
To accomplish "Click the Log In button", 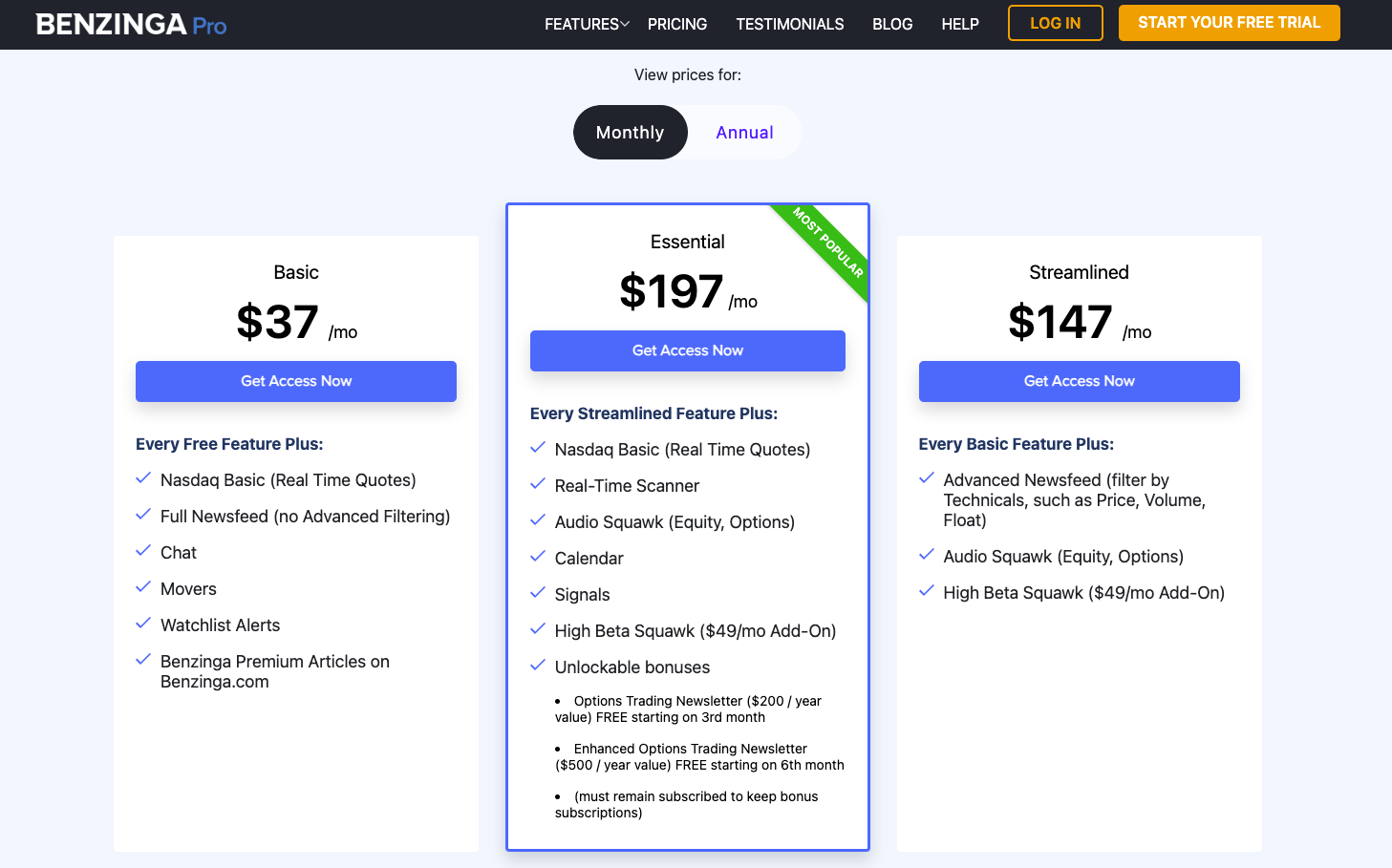I will point(1056,23).
